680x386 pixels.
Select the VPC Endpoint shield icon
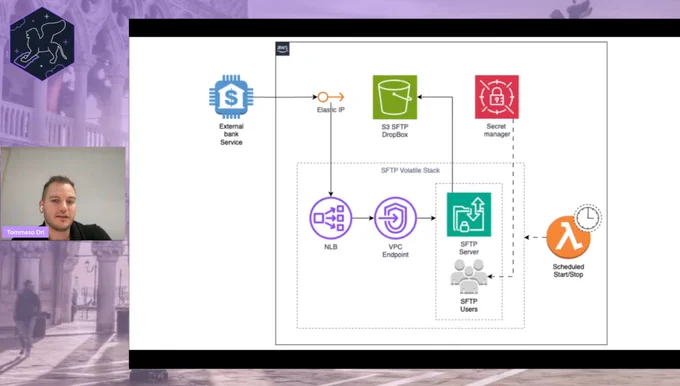[395, 218]
